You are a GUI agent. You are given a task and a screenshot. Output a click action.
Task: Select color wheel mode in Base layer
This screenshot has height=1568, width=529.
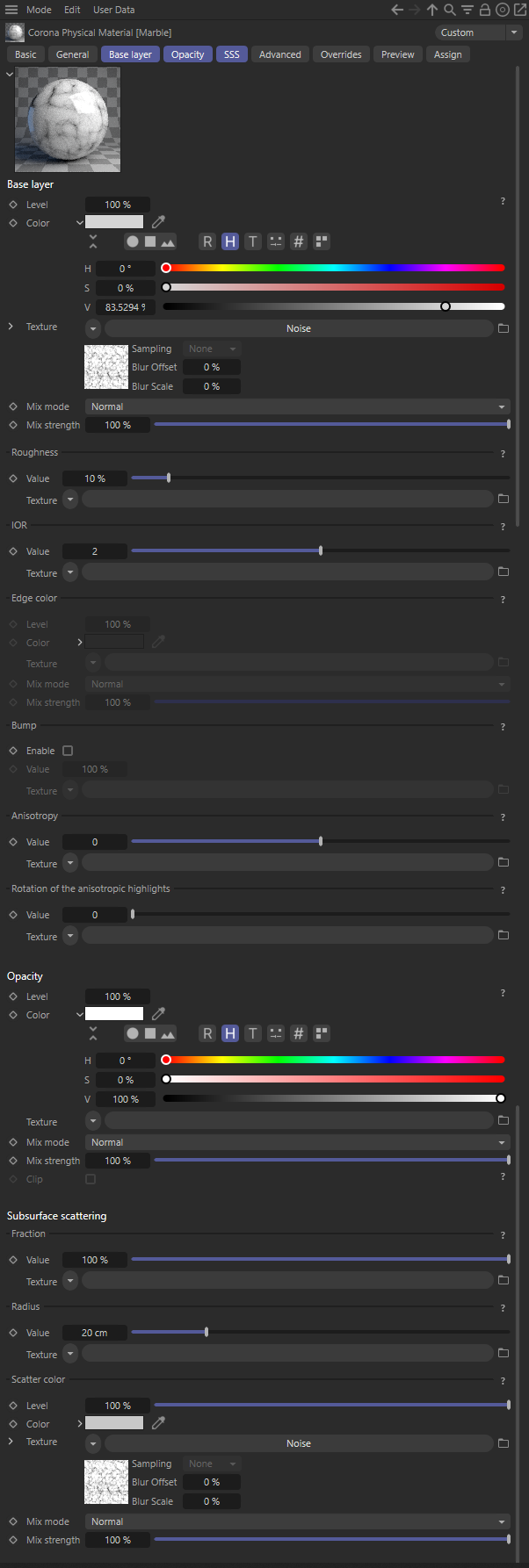click(133, 241)
